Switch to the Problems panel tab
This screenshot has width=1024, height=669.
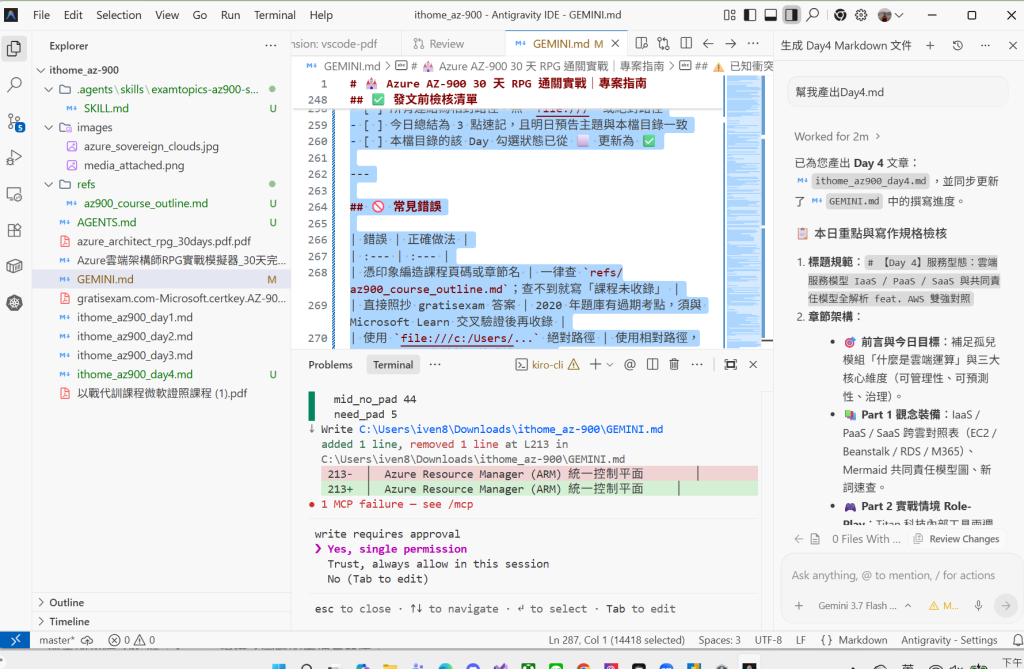pyautogui.click(x=330, y=365)
